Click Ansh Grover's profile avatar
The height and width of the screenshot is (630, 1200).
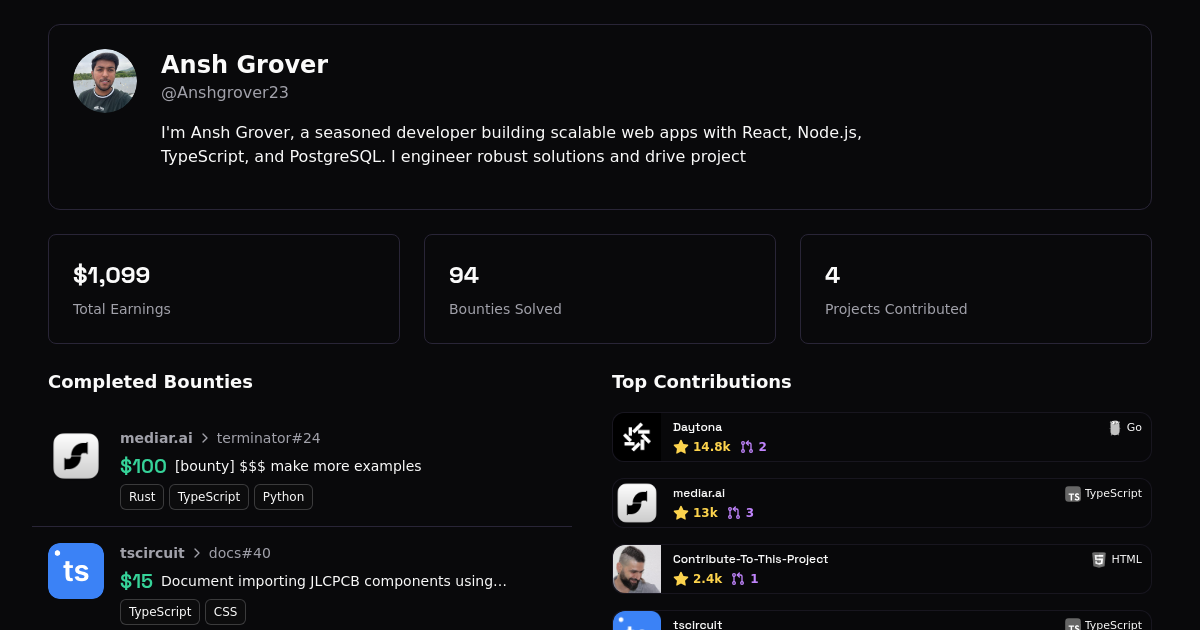point(105,81)
